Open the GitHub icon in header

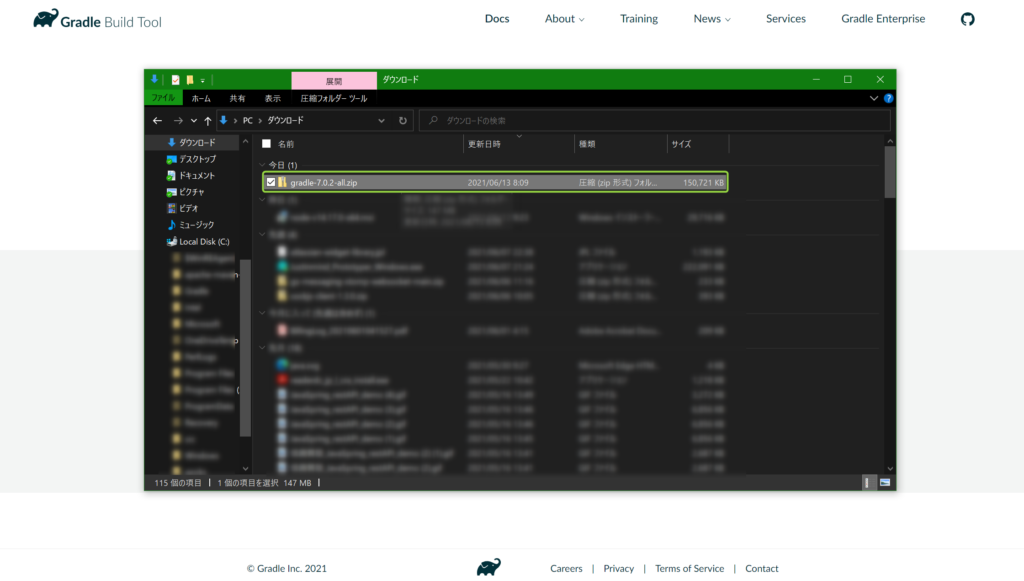tap(967, 19)
